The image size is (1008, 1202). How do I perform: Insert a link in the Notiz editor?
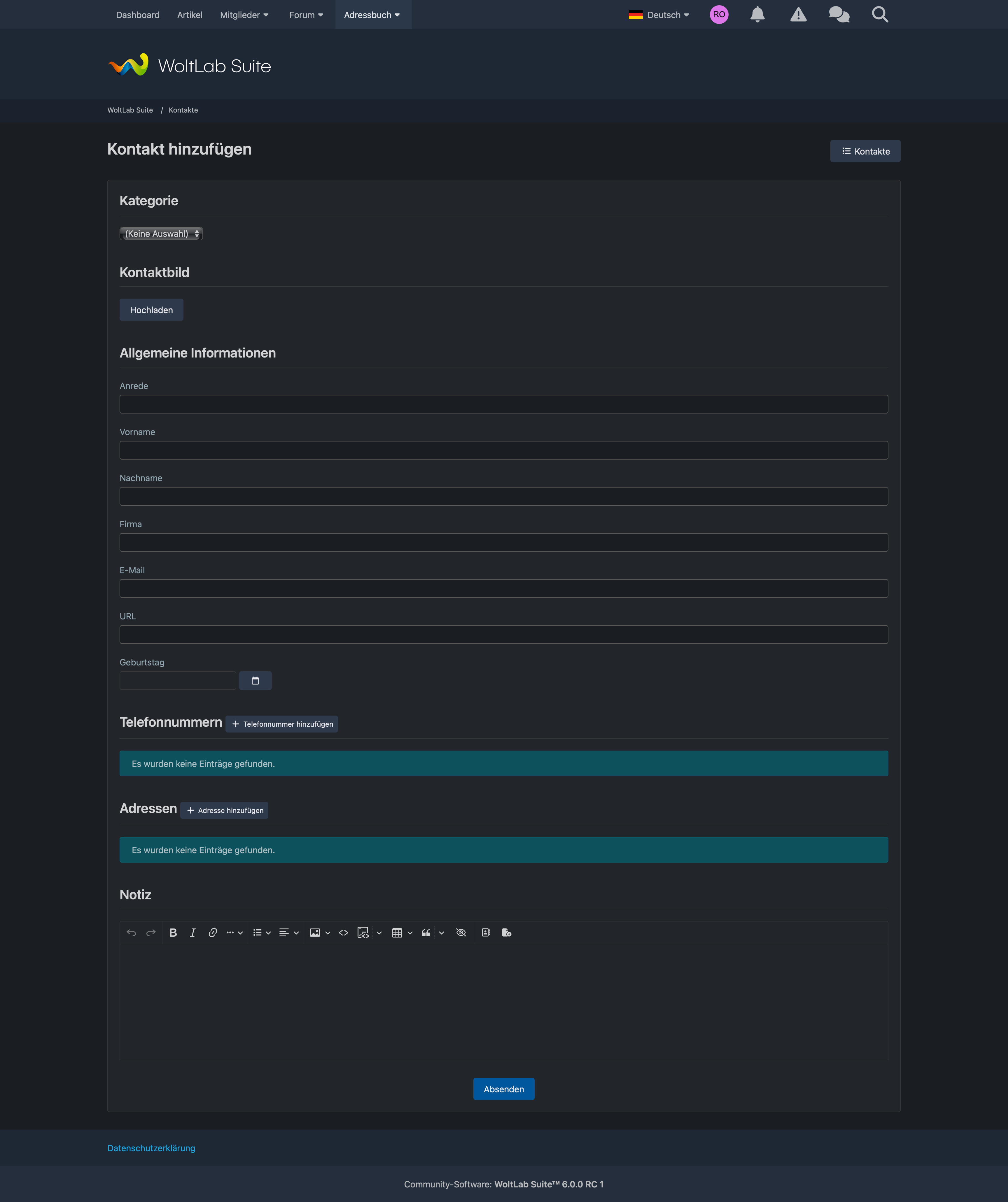pyautogui.click(x=212, y=932)
